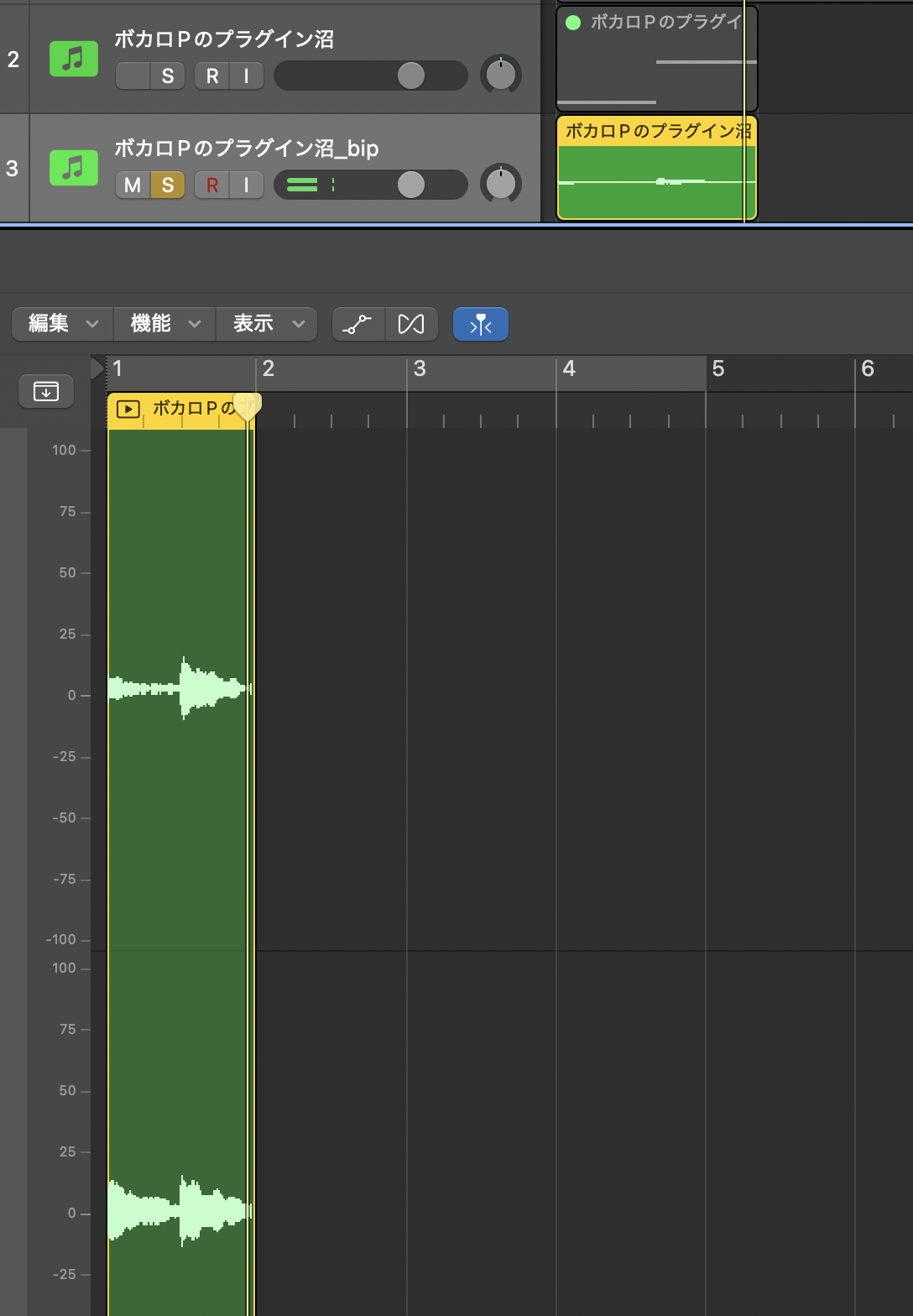Click the download-arrow button left of the ruler
The width and height of the screenshot is (913, 1316).
(46, 391)
